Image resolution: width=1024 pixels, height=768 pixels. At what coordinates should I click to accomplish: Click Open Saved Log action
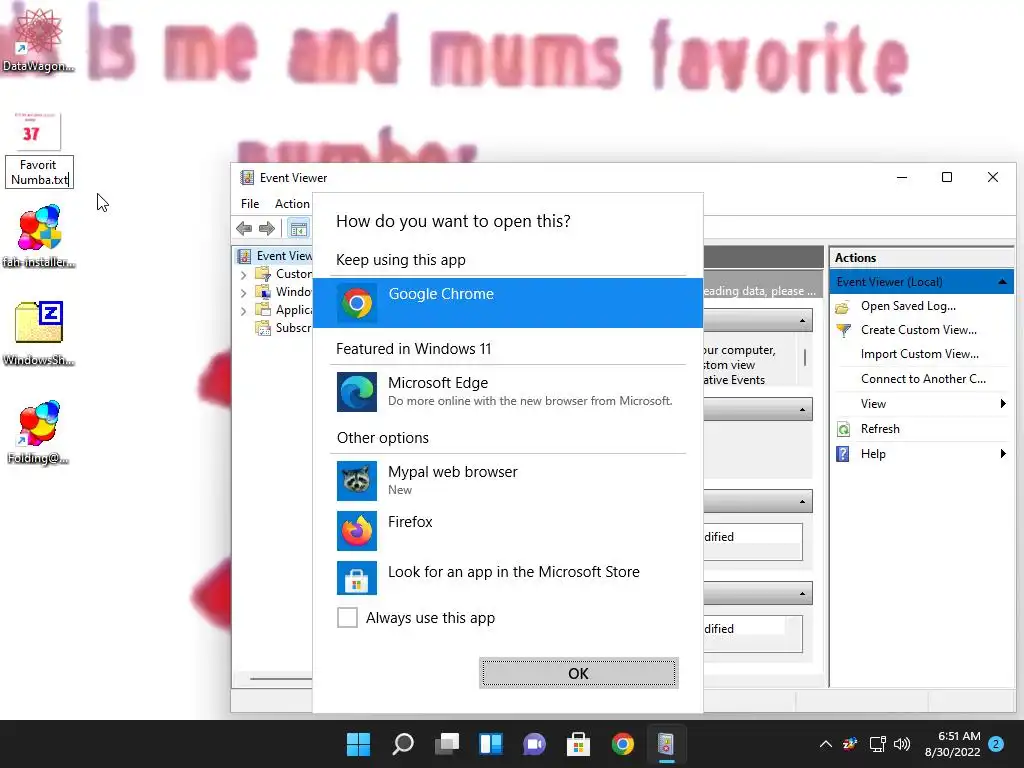click(908, 306)
